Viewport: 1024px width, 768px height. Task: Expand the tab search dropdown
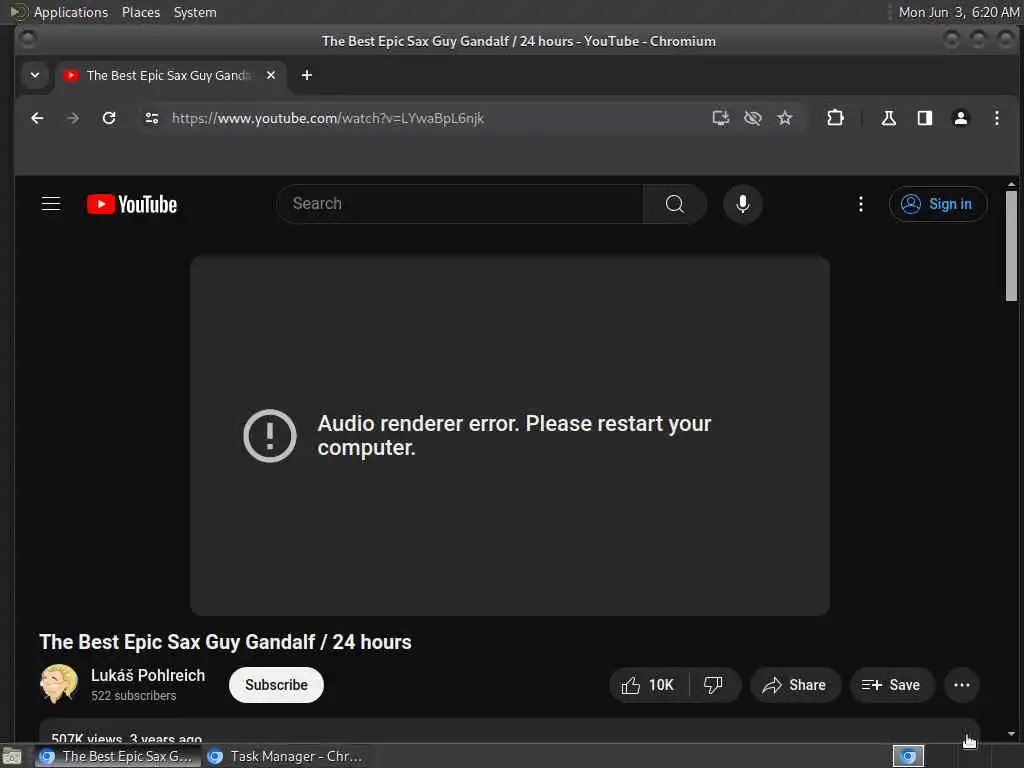pyautogui.click(x=35, y=75)
